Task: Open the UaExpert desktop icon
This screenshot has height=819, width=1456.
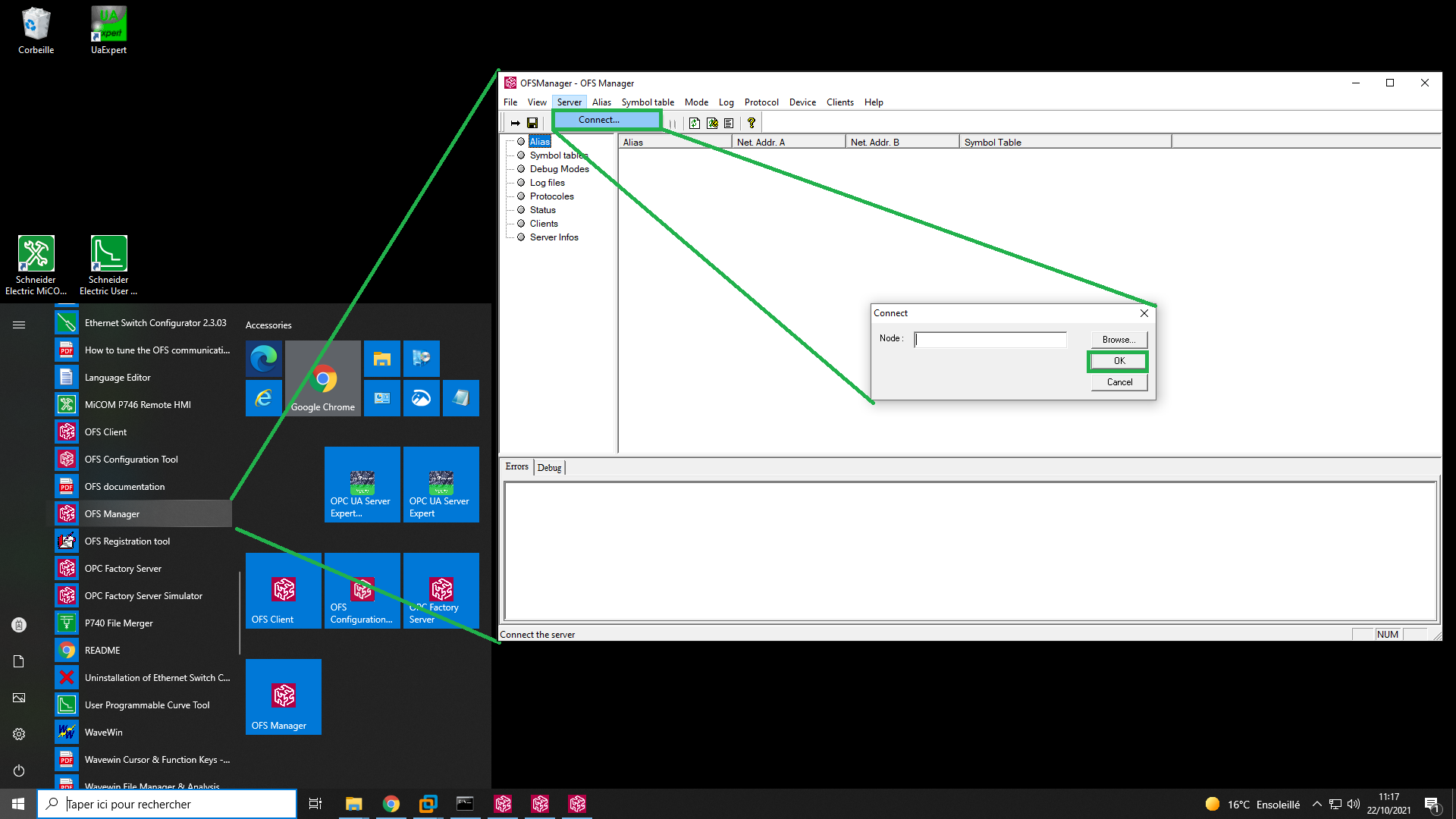Action: coord(109,30)
